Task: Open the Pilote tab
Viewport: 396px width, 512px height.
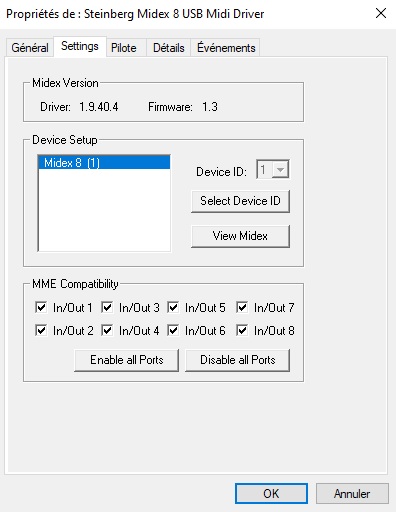Action: (x=124, y=48)
